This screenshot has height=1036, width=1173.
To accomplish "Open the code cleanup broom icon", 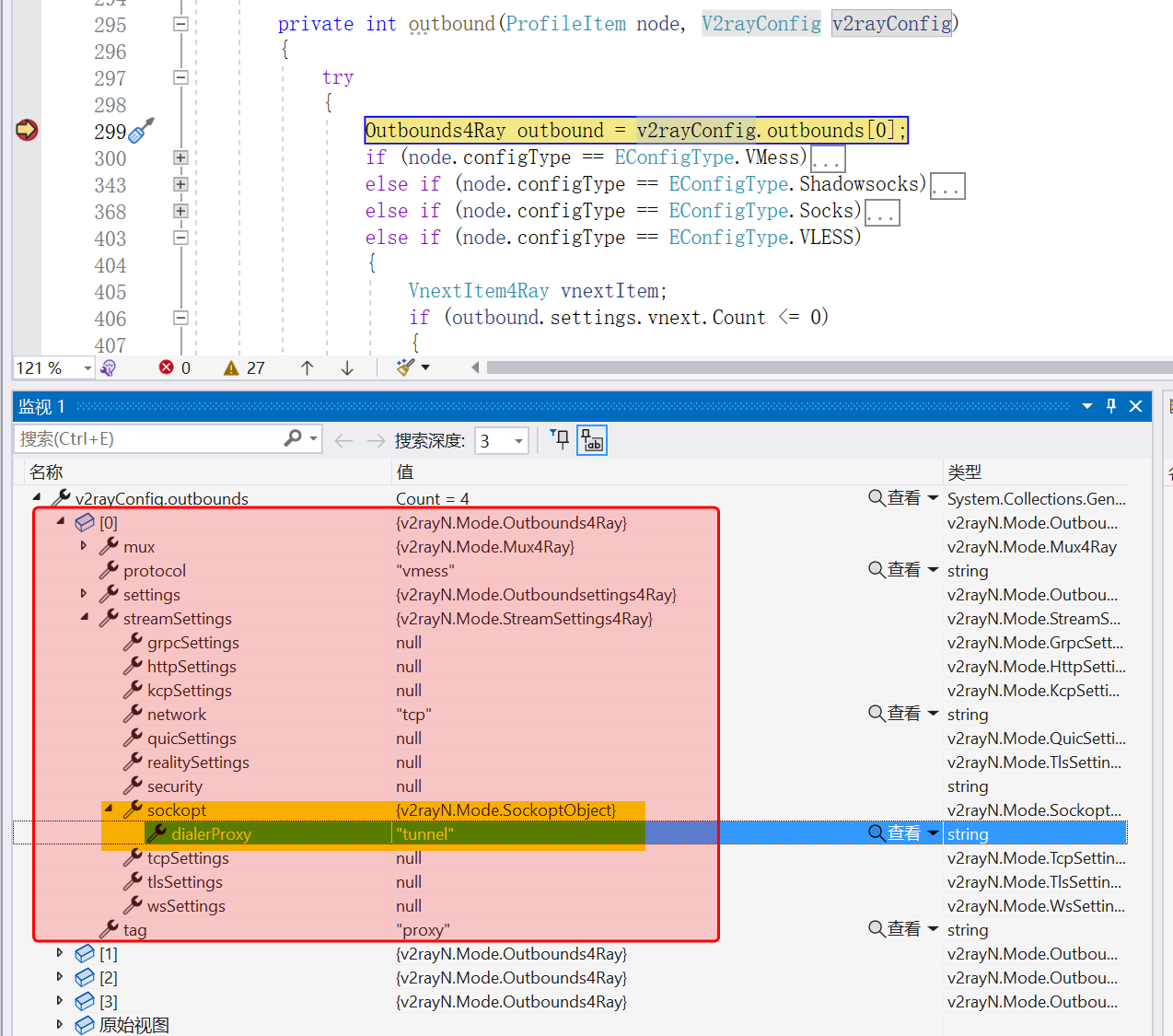I will coord(406,367).
